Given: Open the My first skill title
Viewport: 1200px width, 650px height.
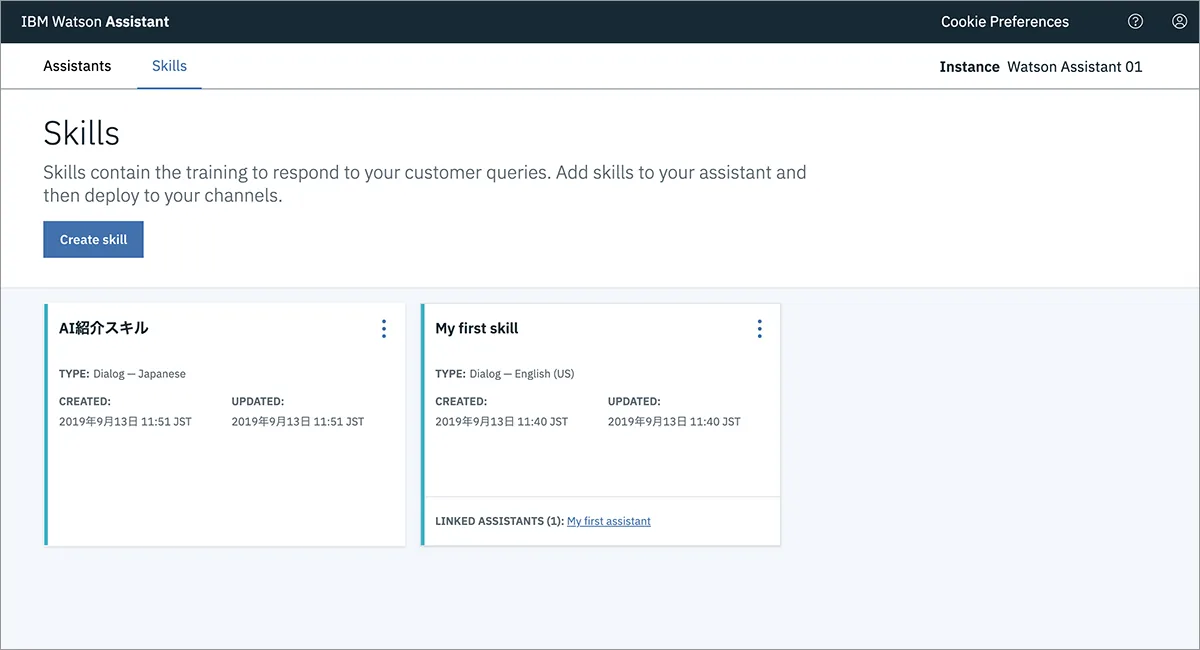Looking at the screenshot, I should [x=477, y=328].
